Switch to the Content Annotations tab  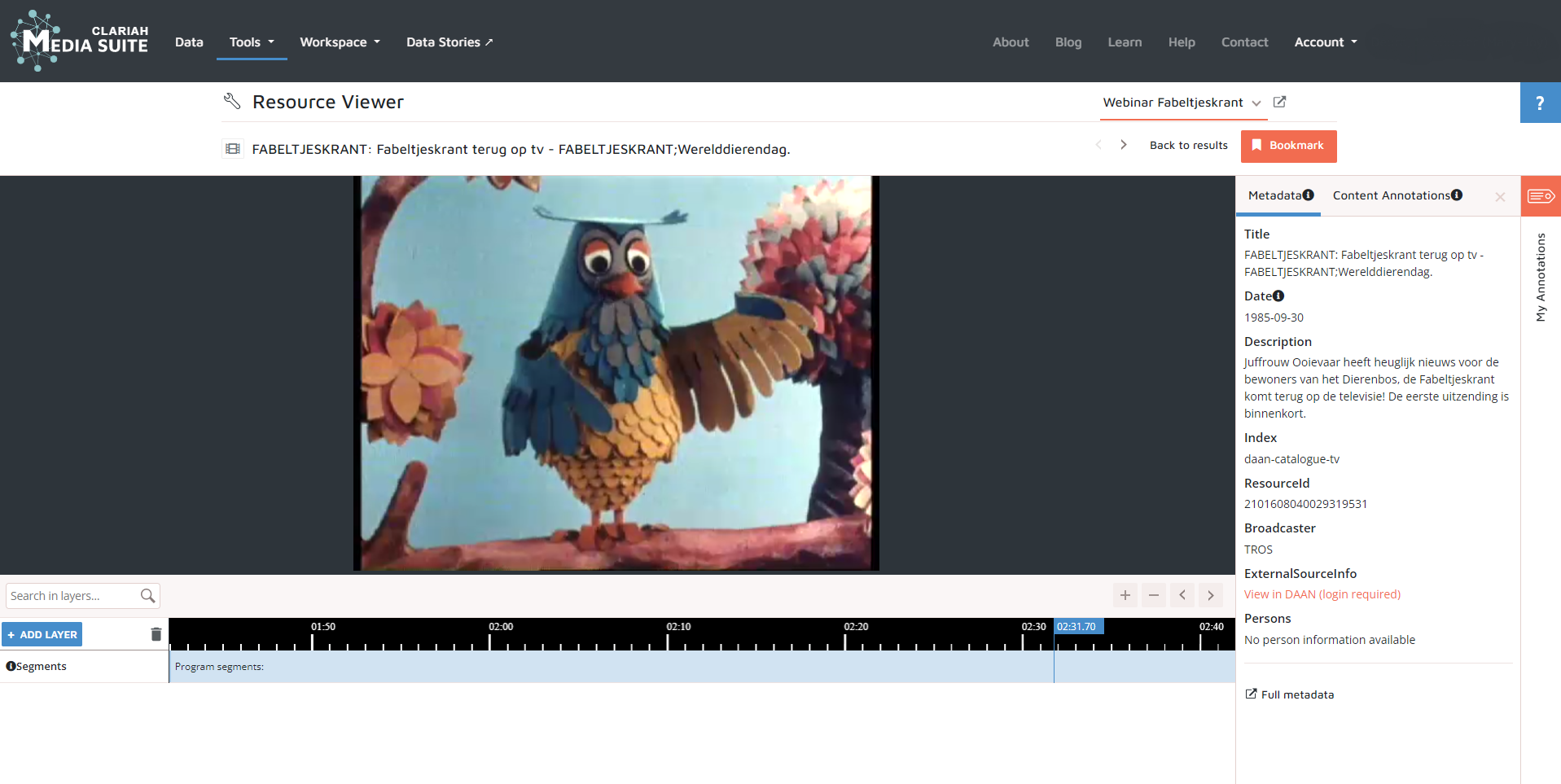[1397, 195]
